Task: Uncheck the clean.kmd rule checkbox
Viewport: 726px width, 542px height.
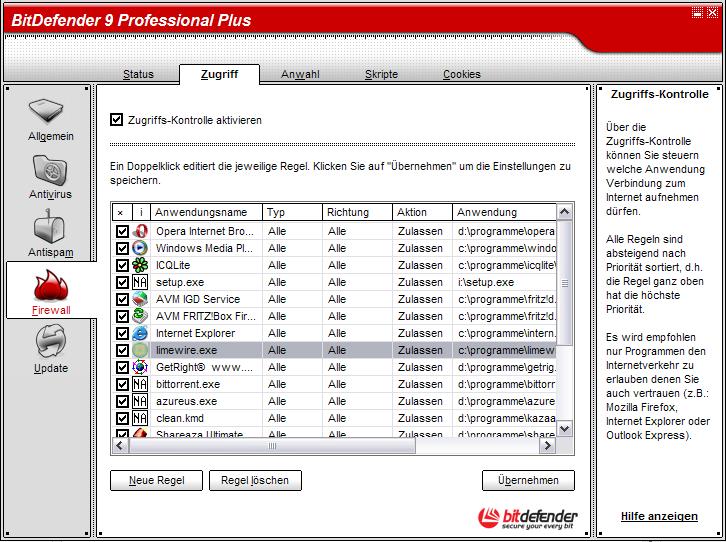Action: pos(122,418)
